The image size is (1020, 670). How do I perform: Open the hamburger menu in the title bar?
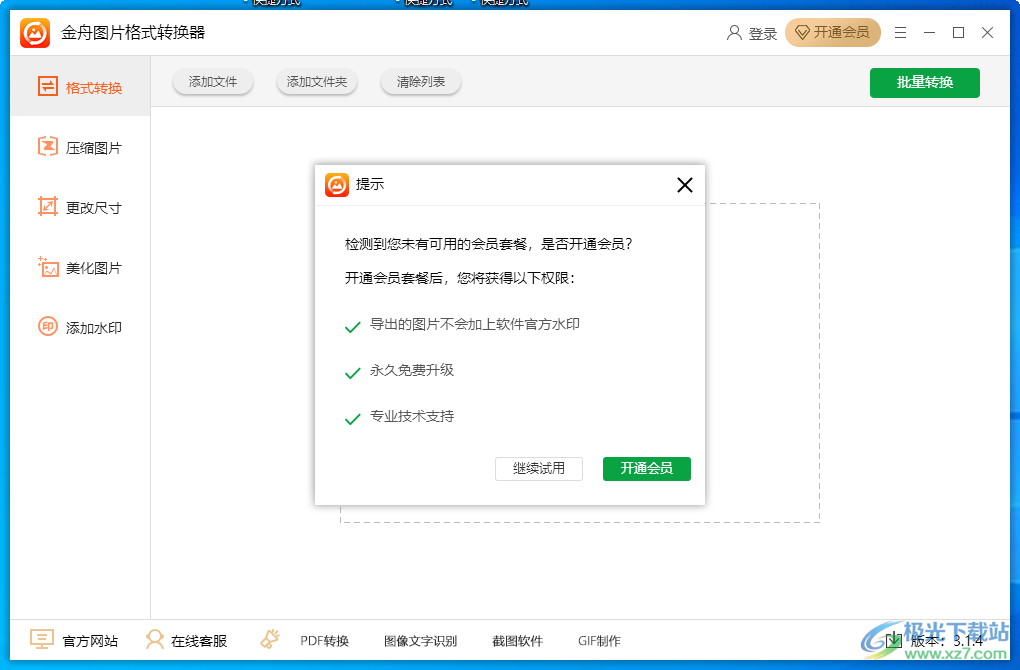pos(899,32)
